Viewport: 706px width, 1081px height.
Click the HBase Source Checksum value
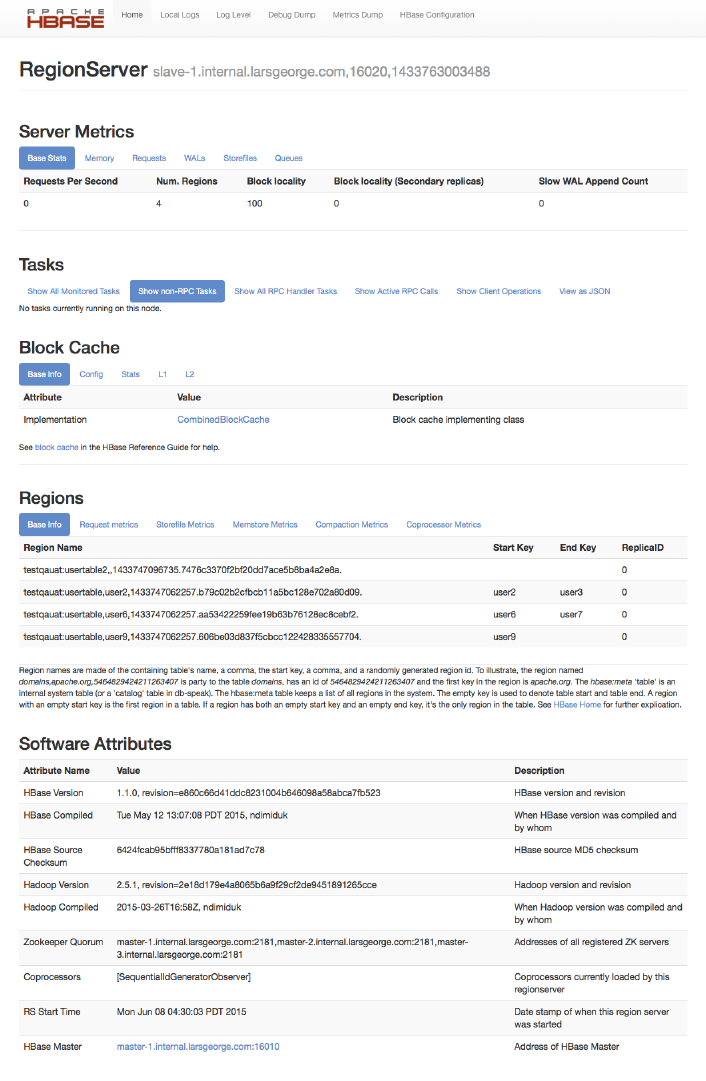tap(190, 849)
